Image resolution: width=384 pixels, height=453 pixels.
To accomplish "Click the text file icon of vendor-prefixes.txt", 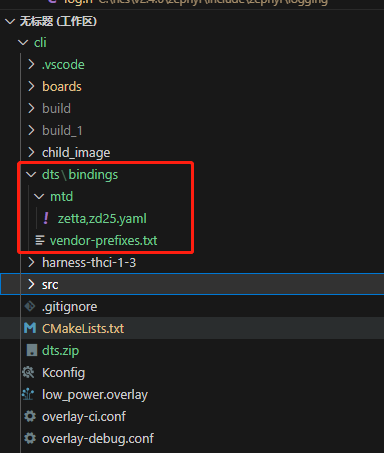I will (40, 240).
